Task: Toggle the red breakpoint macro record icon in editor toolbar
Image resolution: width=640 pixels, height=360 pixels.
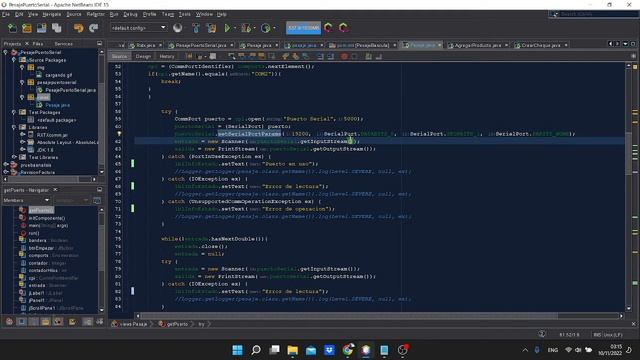Action: tap(344, 56)
